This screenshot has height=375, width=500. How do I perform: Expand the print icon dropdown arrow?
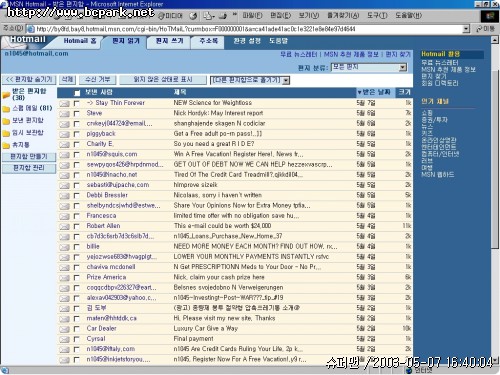click(x=214, y=16)
